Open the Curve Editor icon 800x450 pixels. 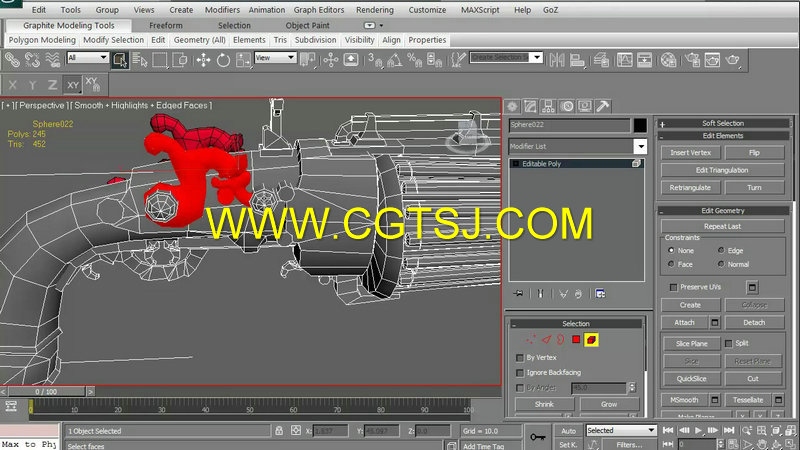[624, 60]
